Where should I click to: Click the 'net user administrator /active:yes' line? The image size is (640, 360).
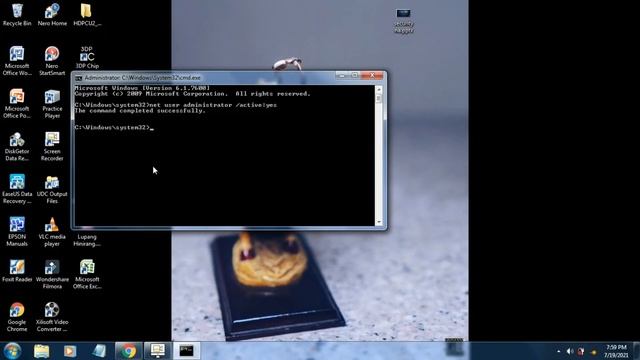click(176, 105)
